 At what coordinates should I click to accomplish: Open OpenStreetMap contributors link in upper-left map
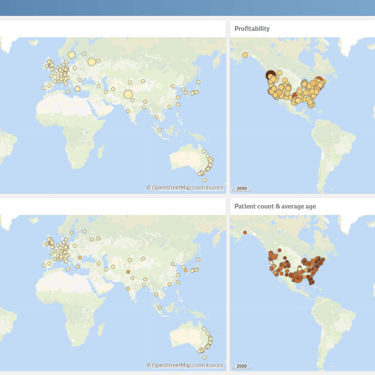coord(185,188)
